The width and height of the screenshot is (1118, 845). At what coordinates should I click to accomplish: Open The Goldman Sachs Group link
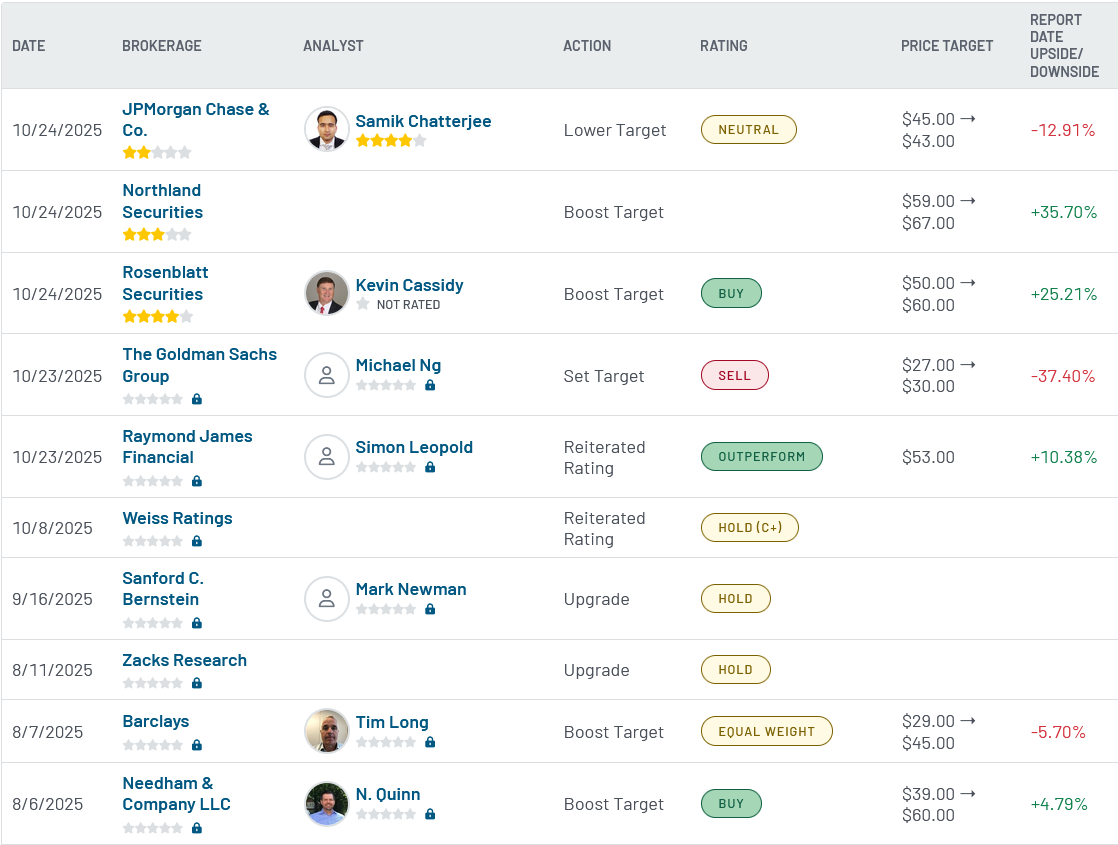click(x=200, y=365)
